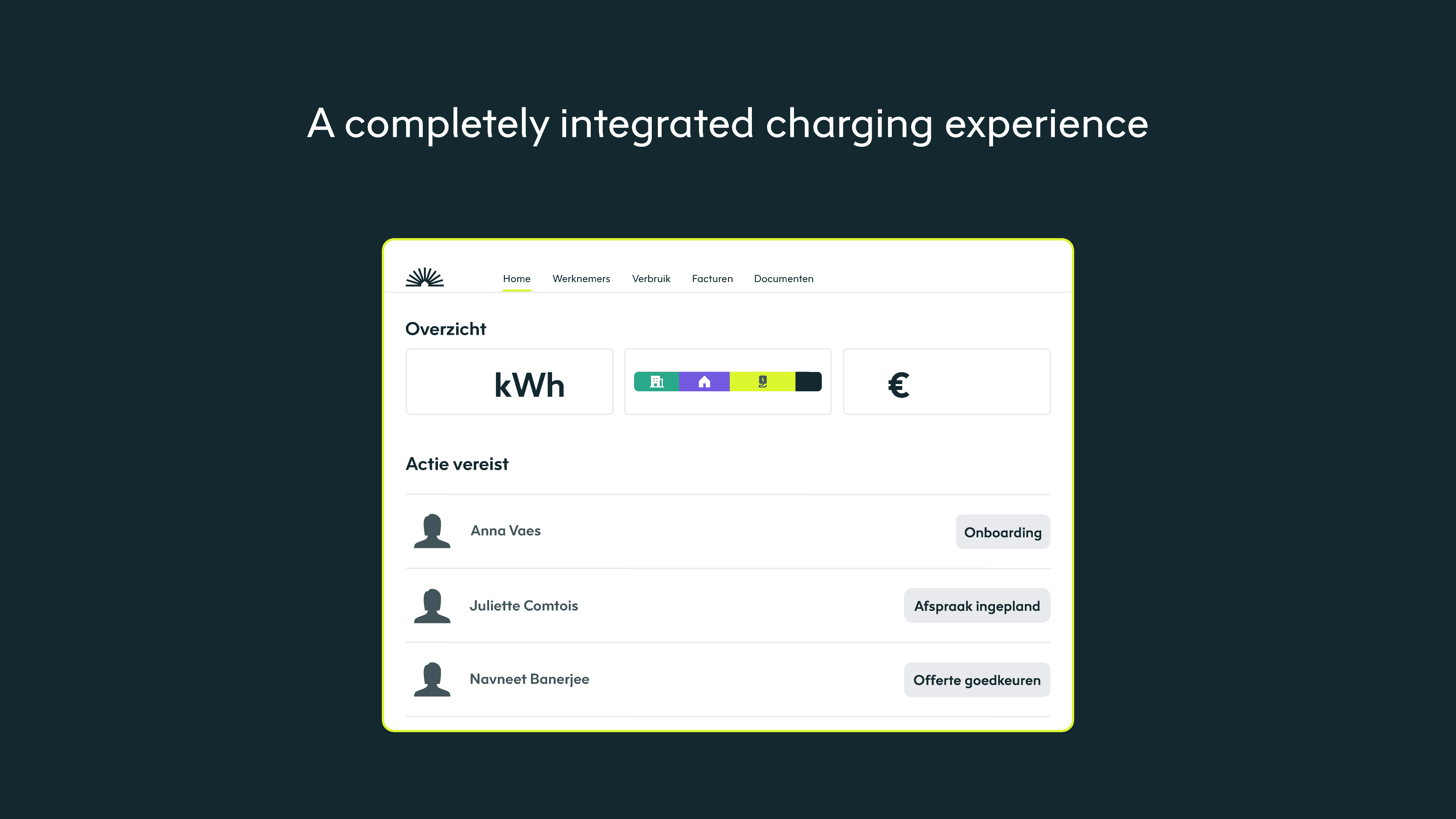Image resolution: width=1456 pixels, height=819 pixels.
Task: Click Anna Vaes avatar icon
Action: pyautogui.click(x=432, y=531)
